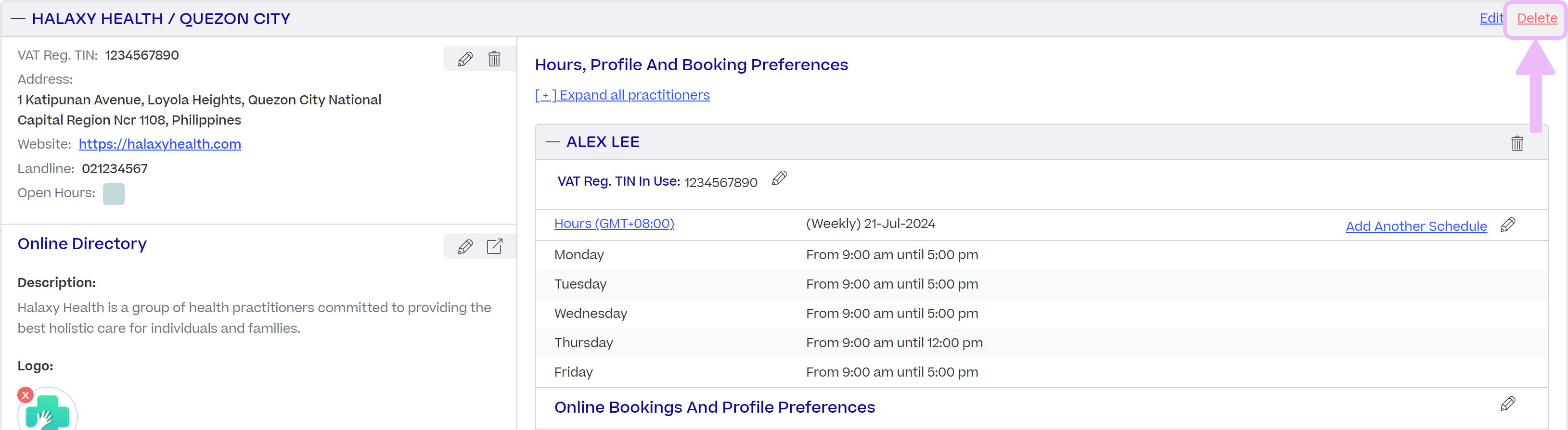
Task: Edit the VAT Reg. TIN location details pencil
Action: point(465,59)
